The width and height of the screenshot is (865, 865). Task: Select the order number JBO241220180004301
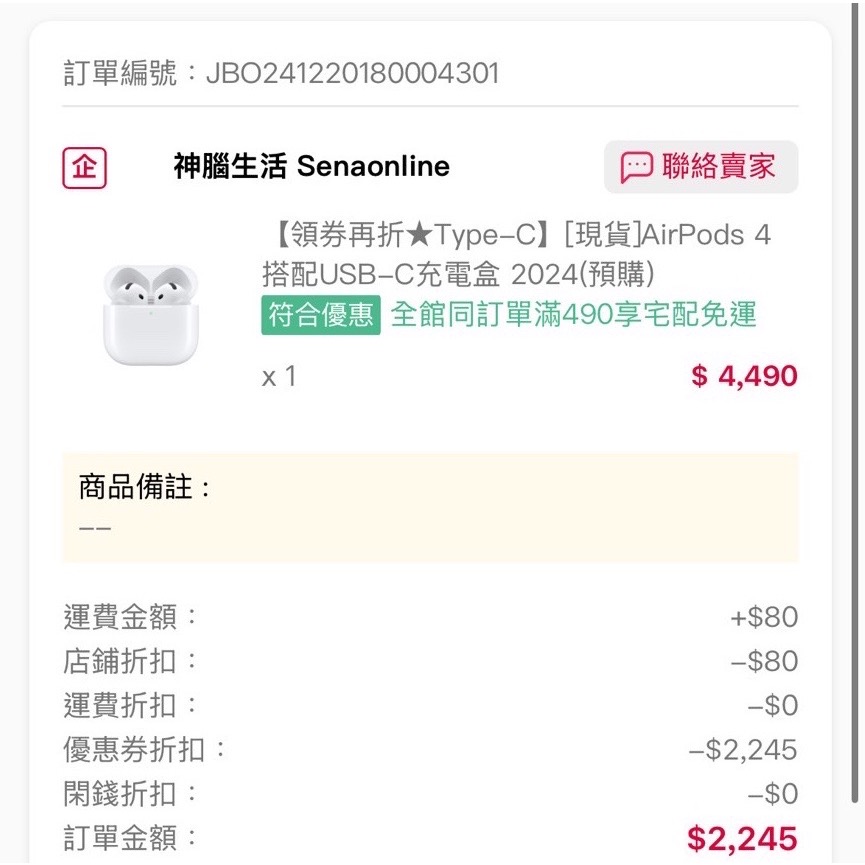click(x=351, y=73)
